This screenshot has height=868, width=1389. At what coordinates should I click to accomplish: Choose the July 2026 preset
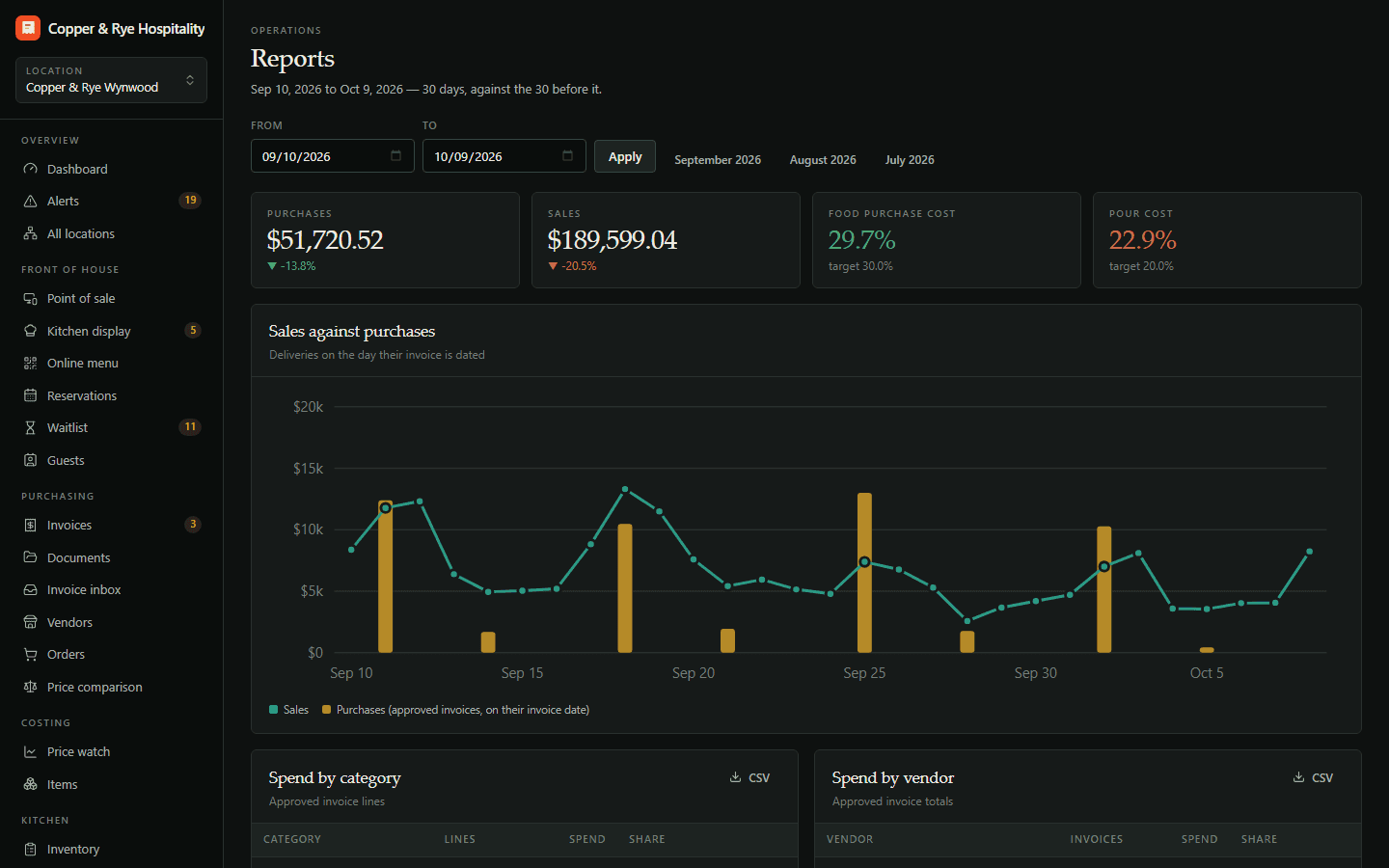point(910,160)
